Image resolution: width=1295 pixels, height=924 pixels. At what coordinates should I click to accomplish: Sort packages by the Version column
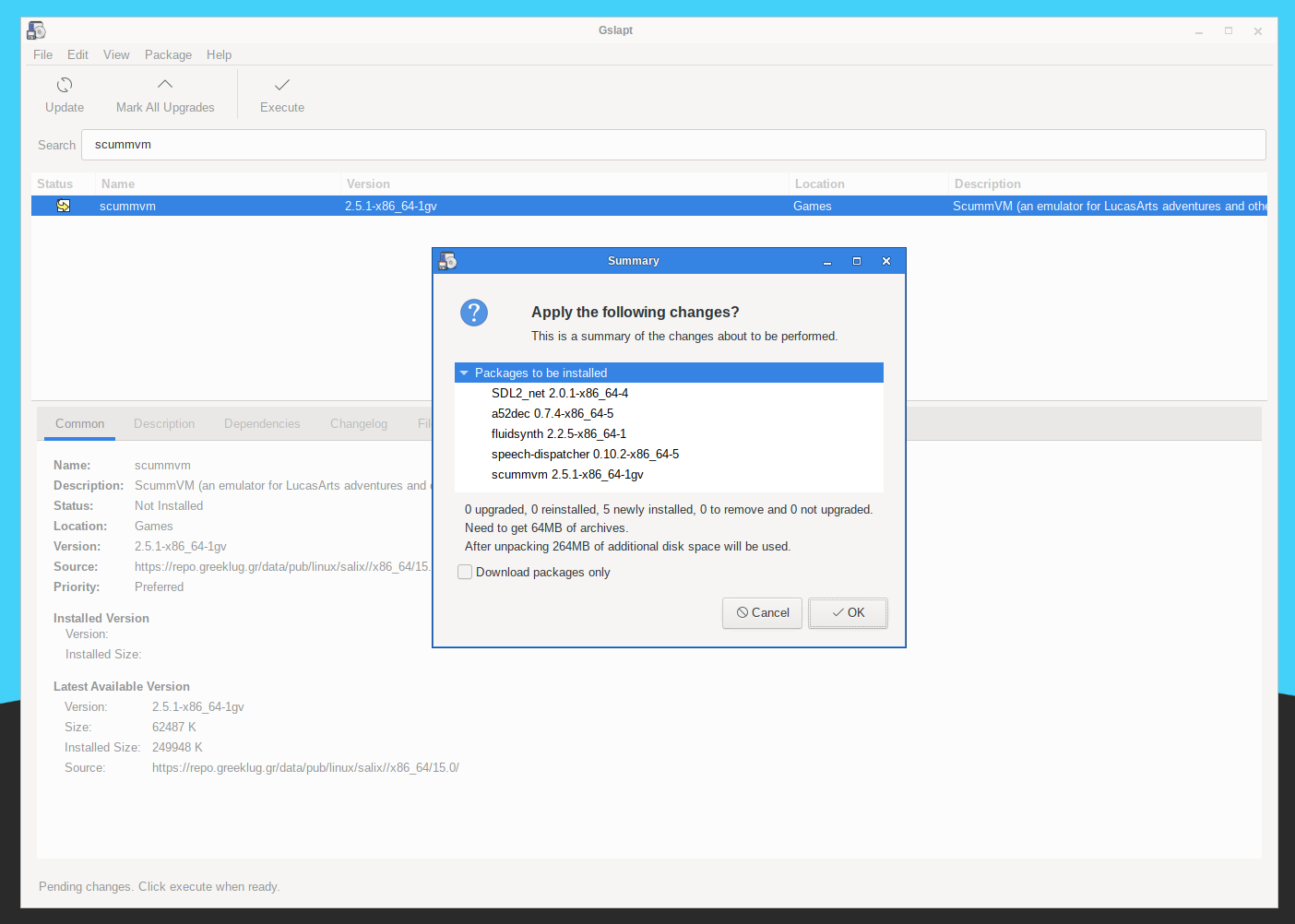pos(564,184)
